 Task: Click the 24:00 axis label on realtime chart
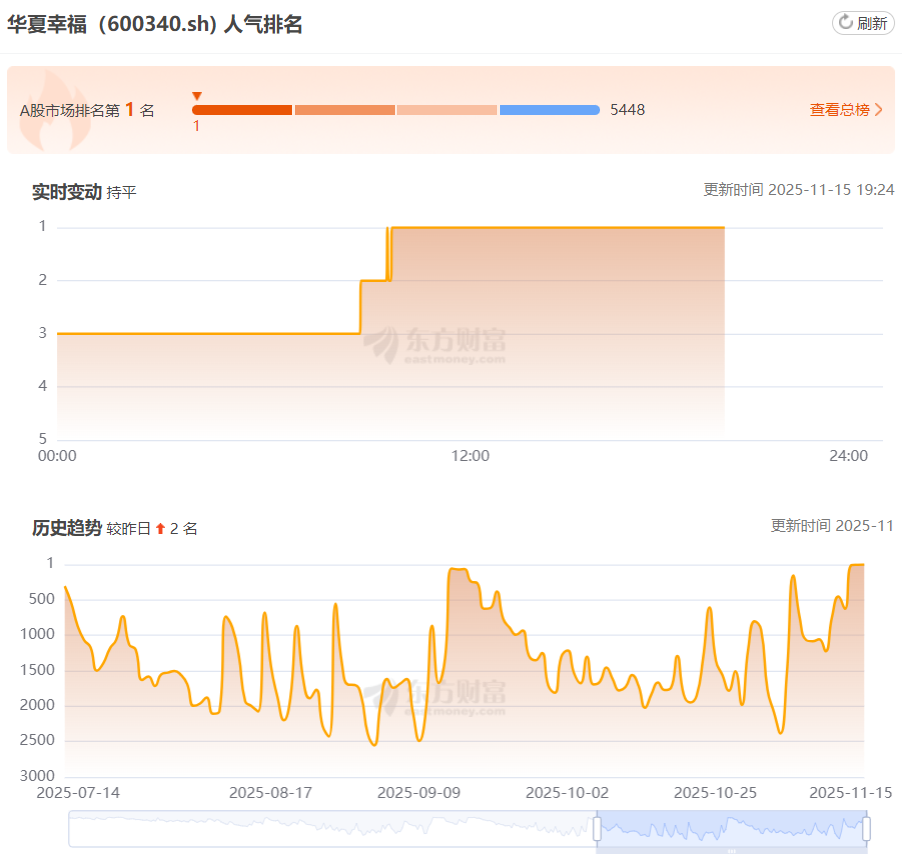(849, 456)
